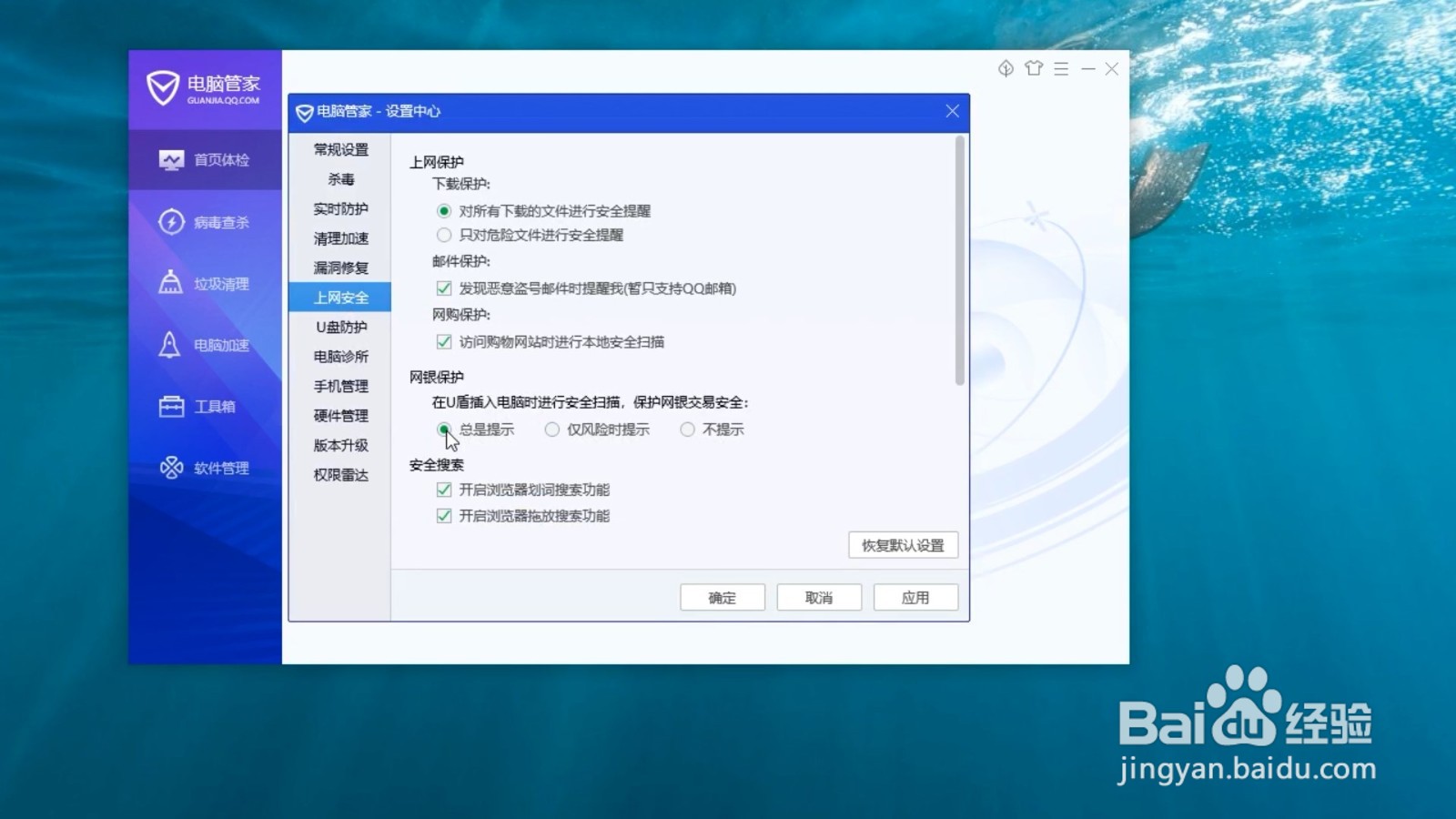This screenshot has width=1456, height=819.
Task: Click the 软件管理 flower icon
Action: (x=171, y=468)
